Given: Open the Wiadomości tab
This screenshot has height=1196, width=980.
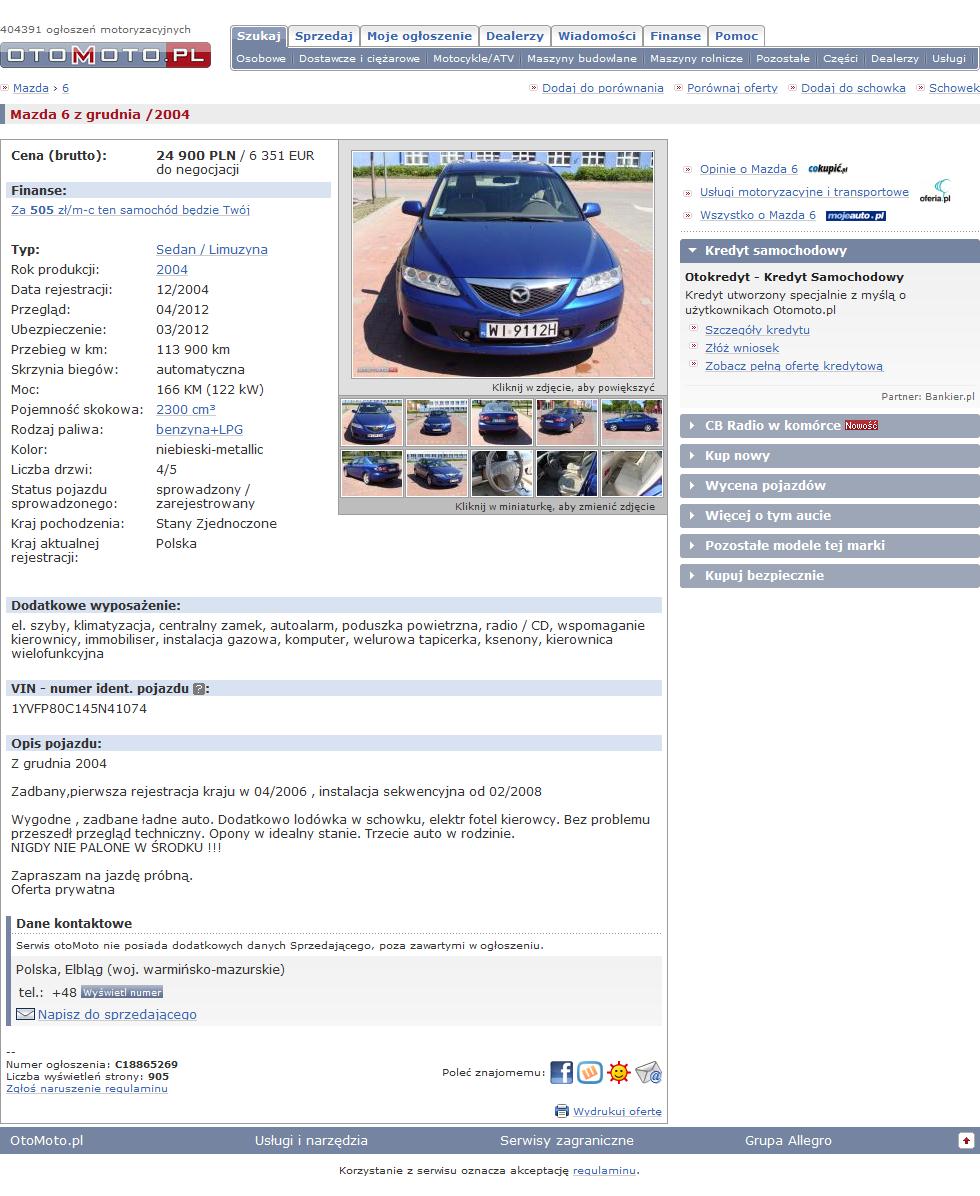Looking at the screenshot, I should point(596,36).
